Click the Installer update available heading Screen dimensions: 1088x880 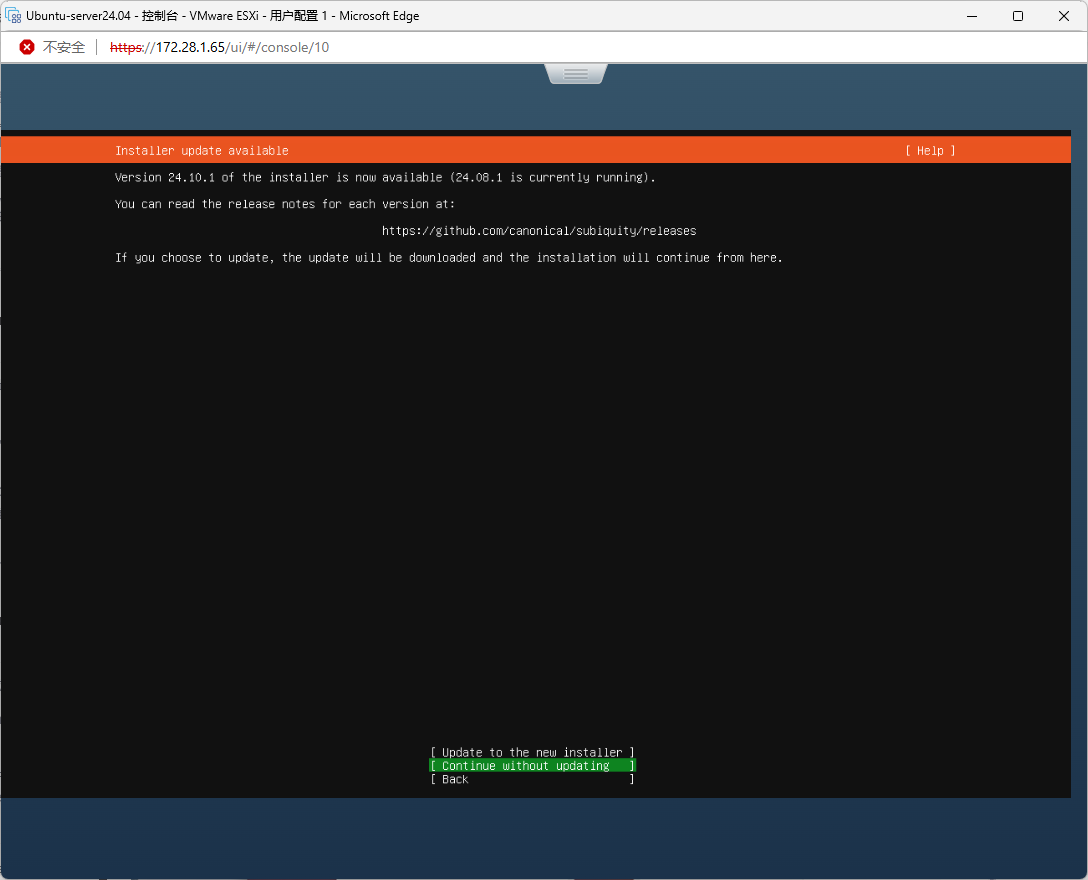coord(201,151)
